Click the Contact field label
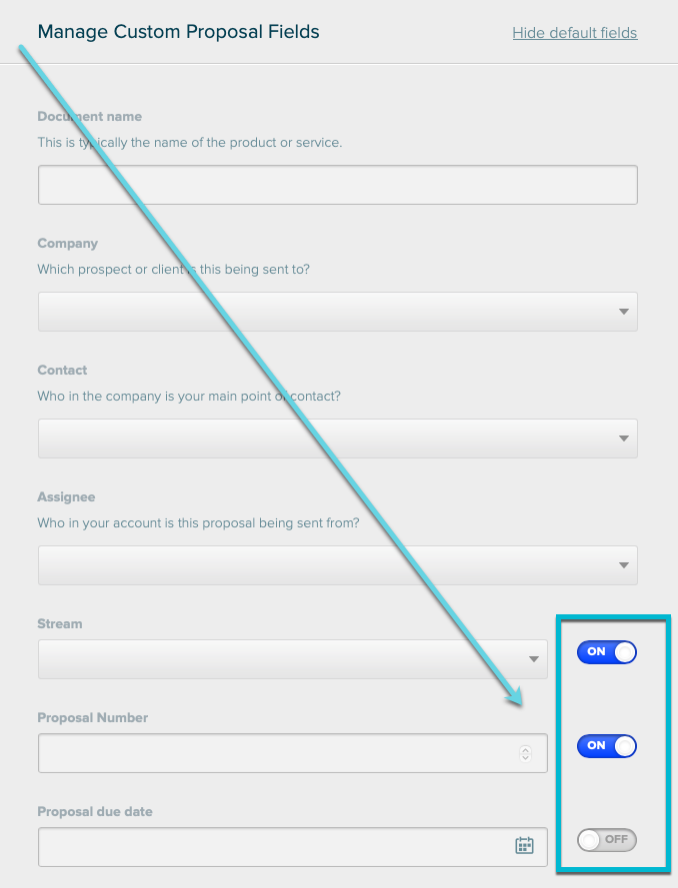The height and width of the screenshot is (888, 678). 62,370
